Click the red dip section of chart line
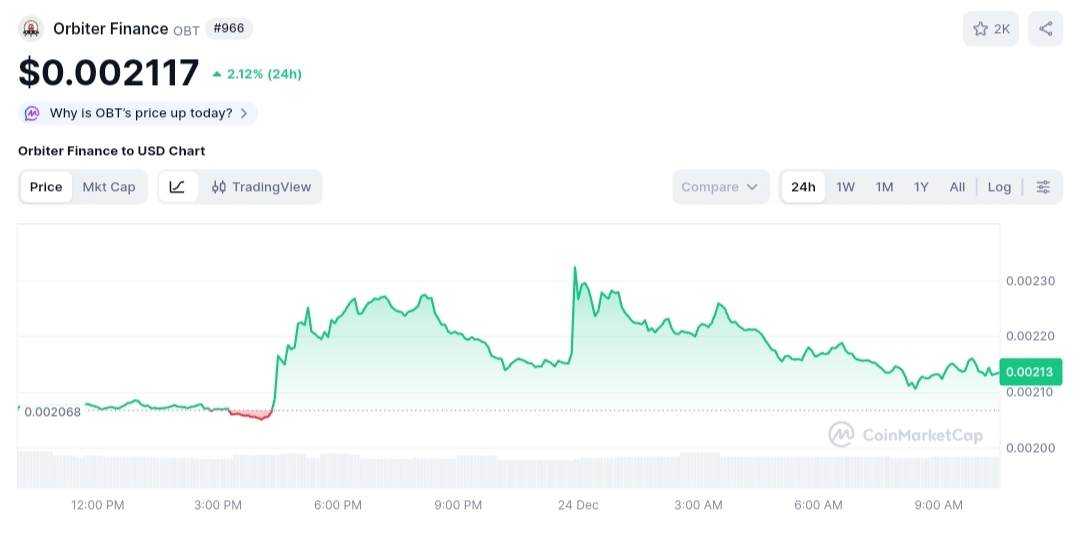 click(250, 415)
